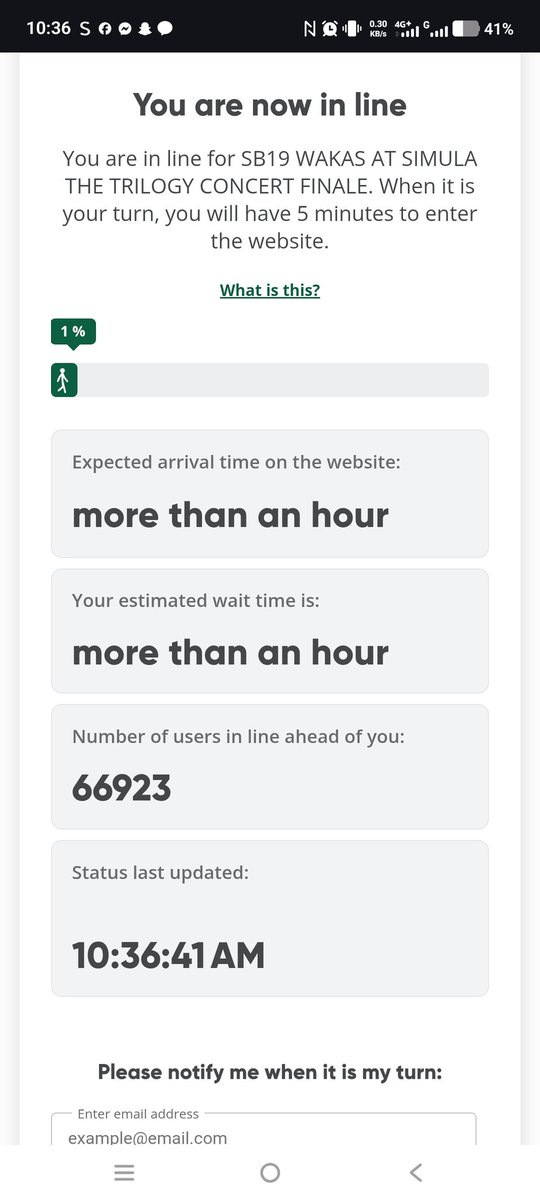Click the 10:36:41 AM status timestamp
Viewport: 540px width, 1200px height.
(169, 956)
